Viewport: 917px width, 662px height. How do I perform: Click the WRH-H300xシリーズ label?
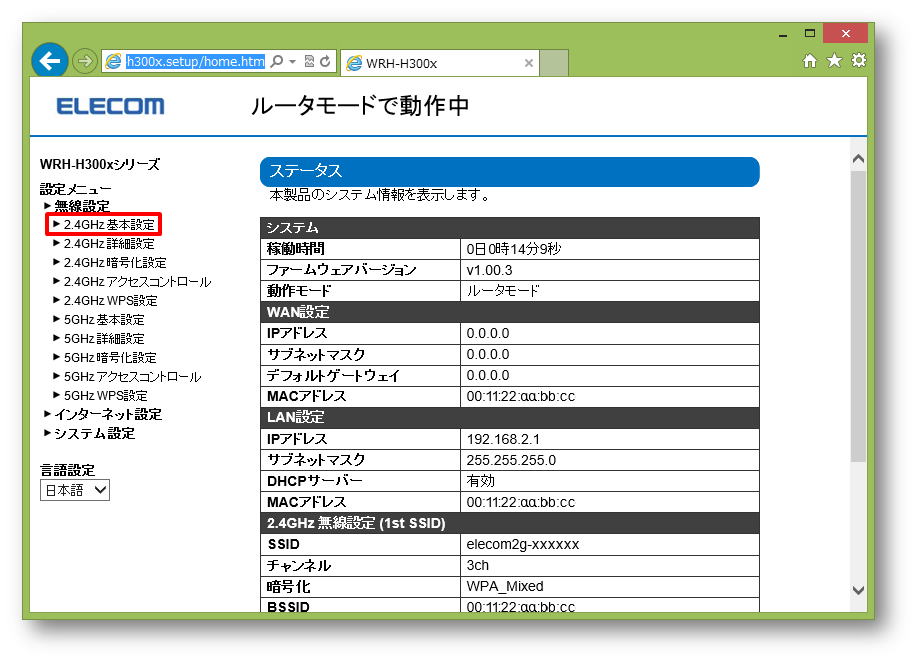100,164
